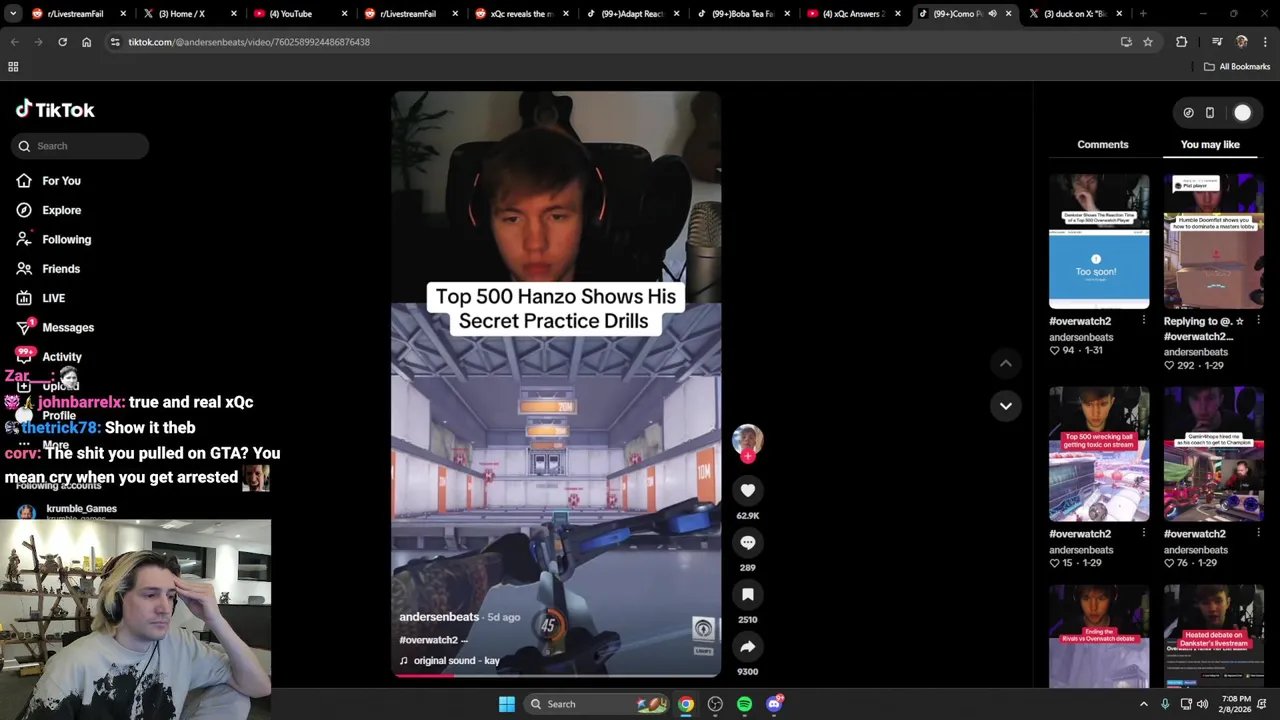Show hidden system tray icons
Image resolution: width=1280 pixels, height=720 pixels.
coord(1144,704)
